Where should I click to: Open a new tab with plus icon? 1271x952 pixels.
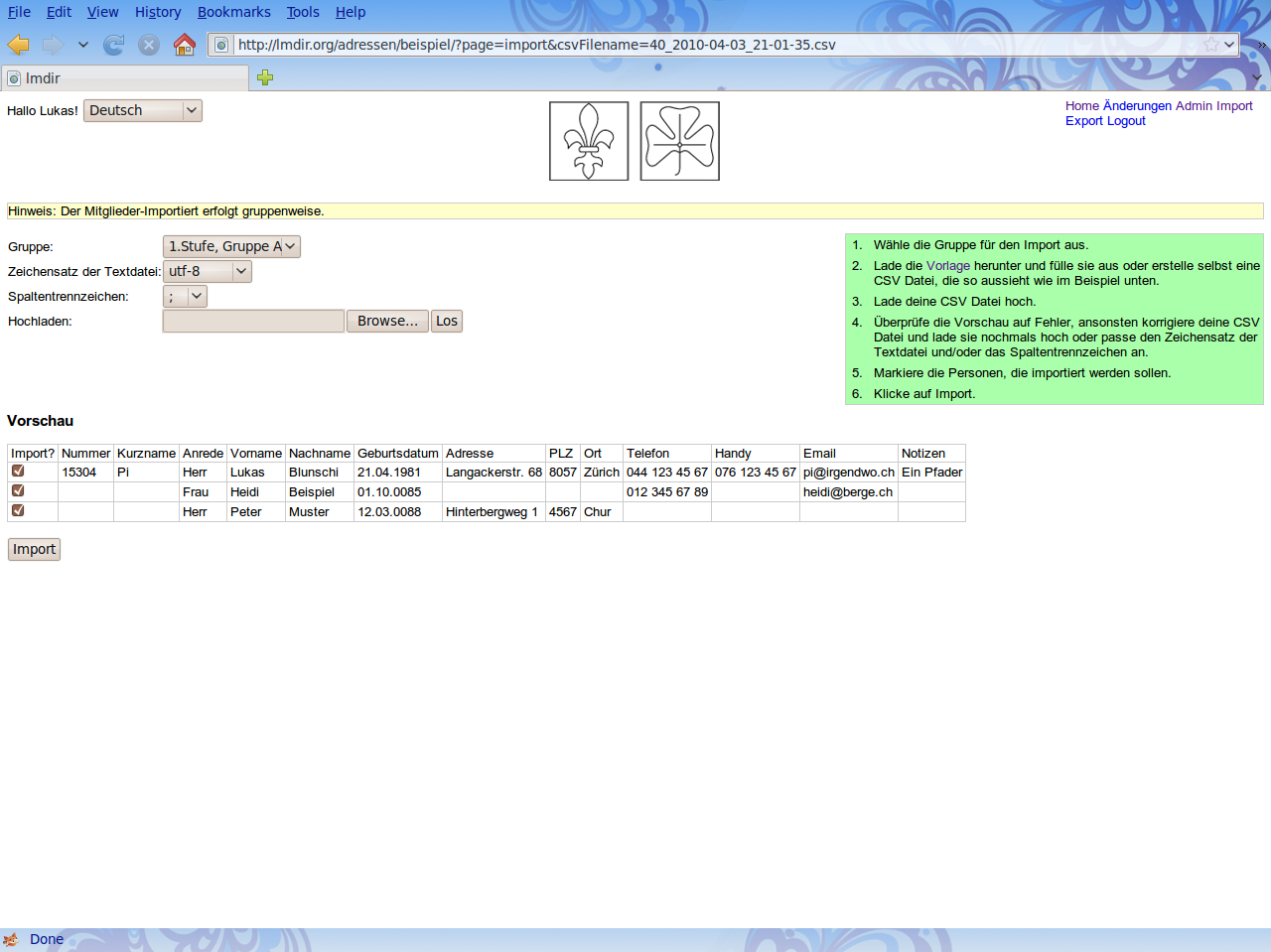[265, 77]
